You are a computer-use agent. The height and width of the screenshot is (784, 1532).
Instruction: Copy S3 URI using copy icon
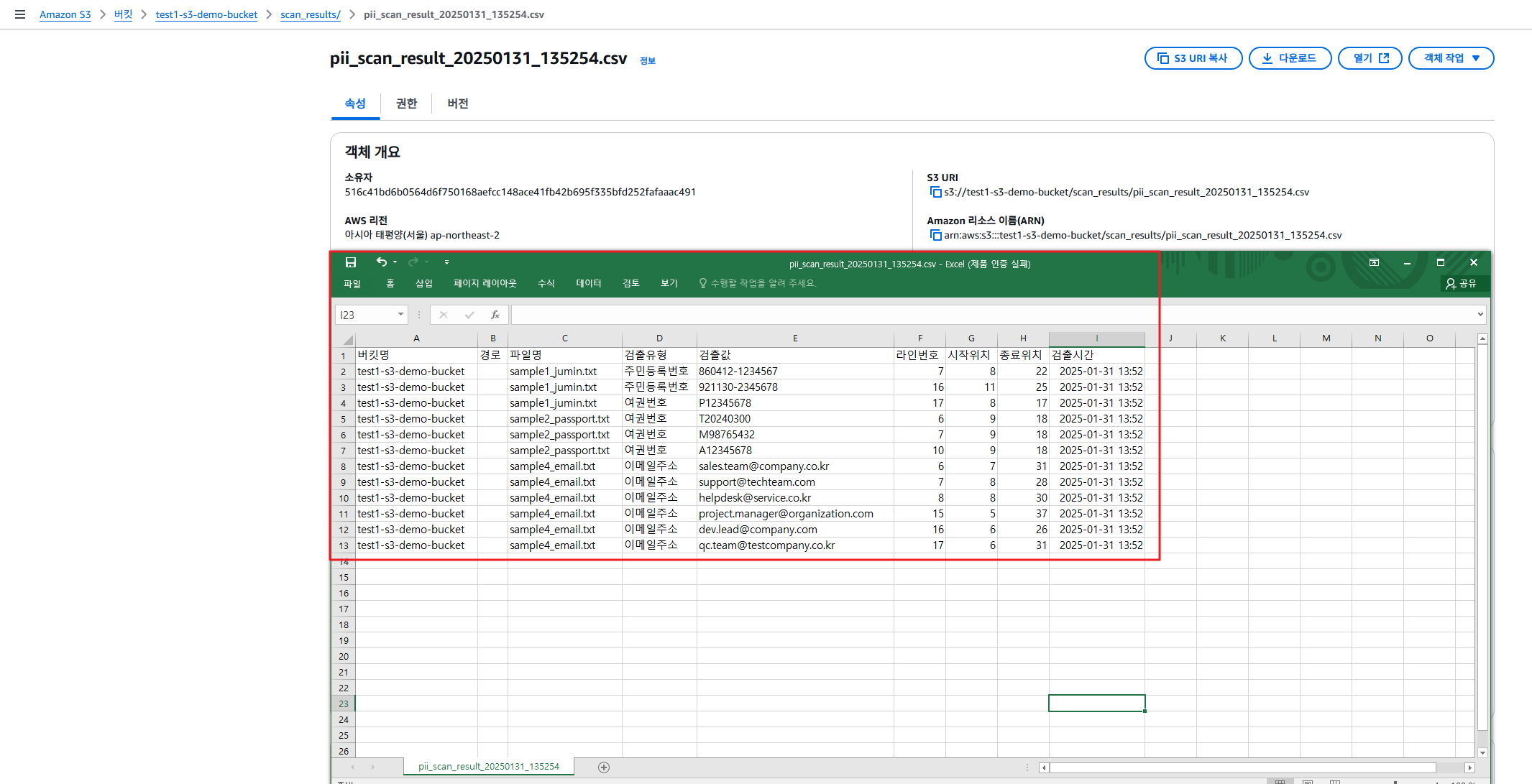935,192
